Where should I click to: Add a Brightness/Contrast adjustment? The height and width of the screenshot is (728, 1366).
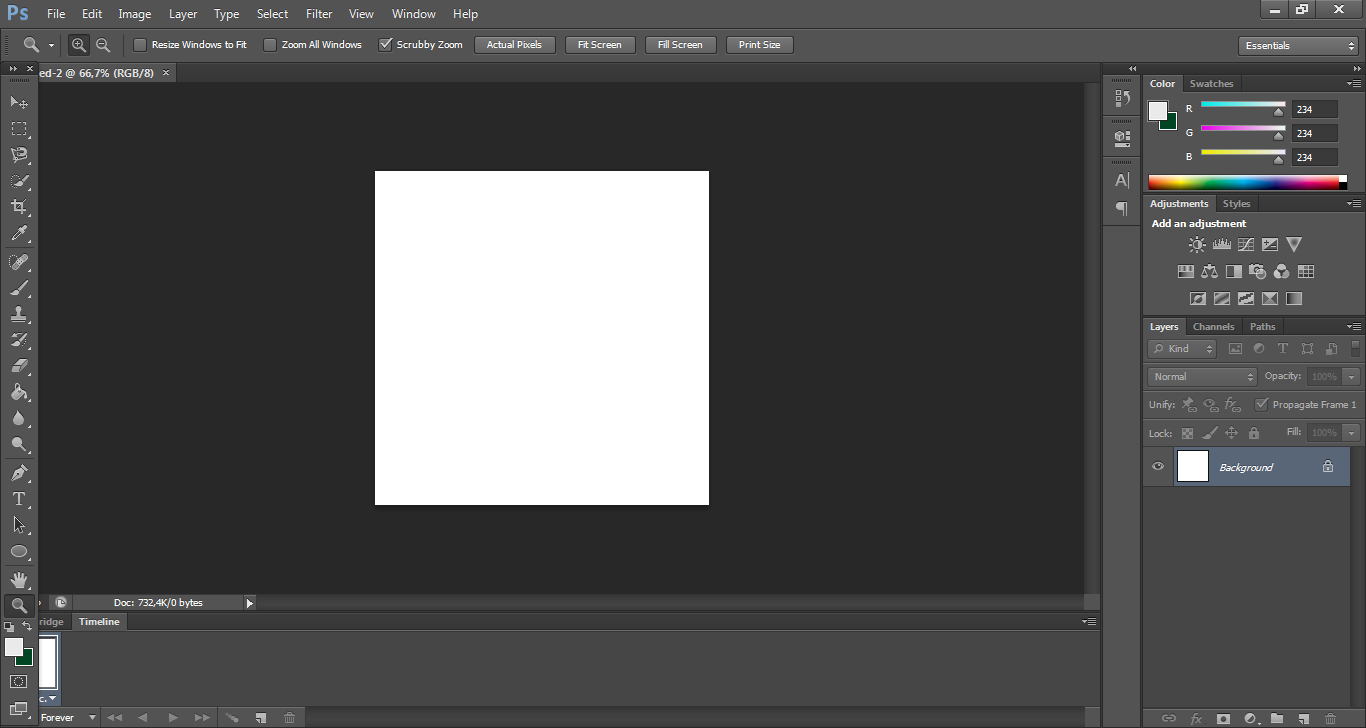pyautogui.click(x=1197, y=244)
